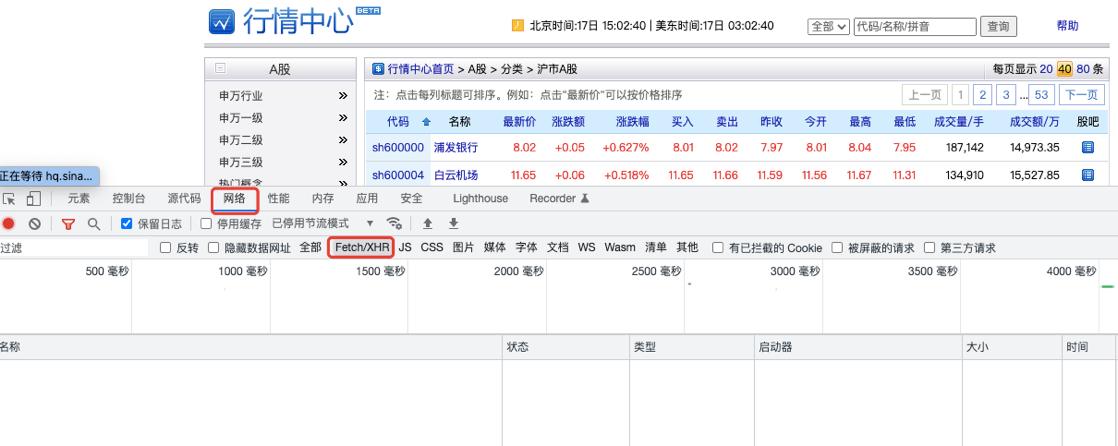Image resolution: width=1118 pixels, height=446 pixels.
Task: Expand 申万行业 submenu arrow
Action: (x=343, y=95)
